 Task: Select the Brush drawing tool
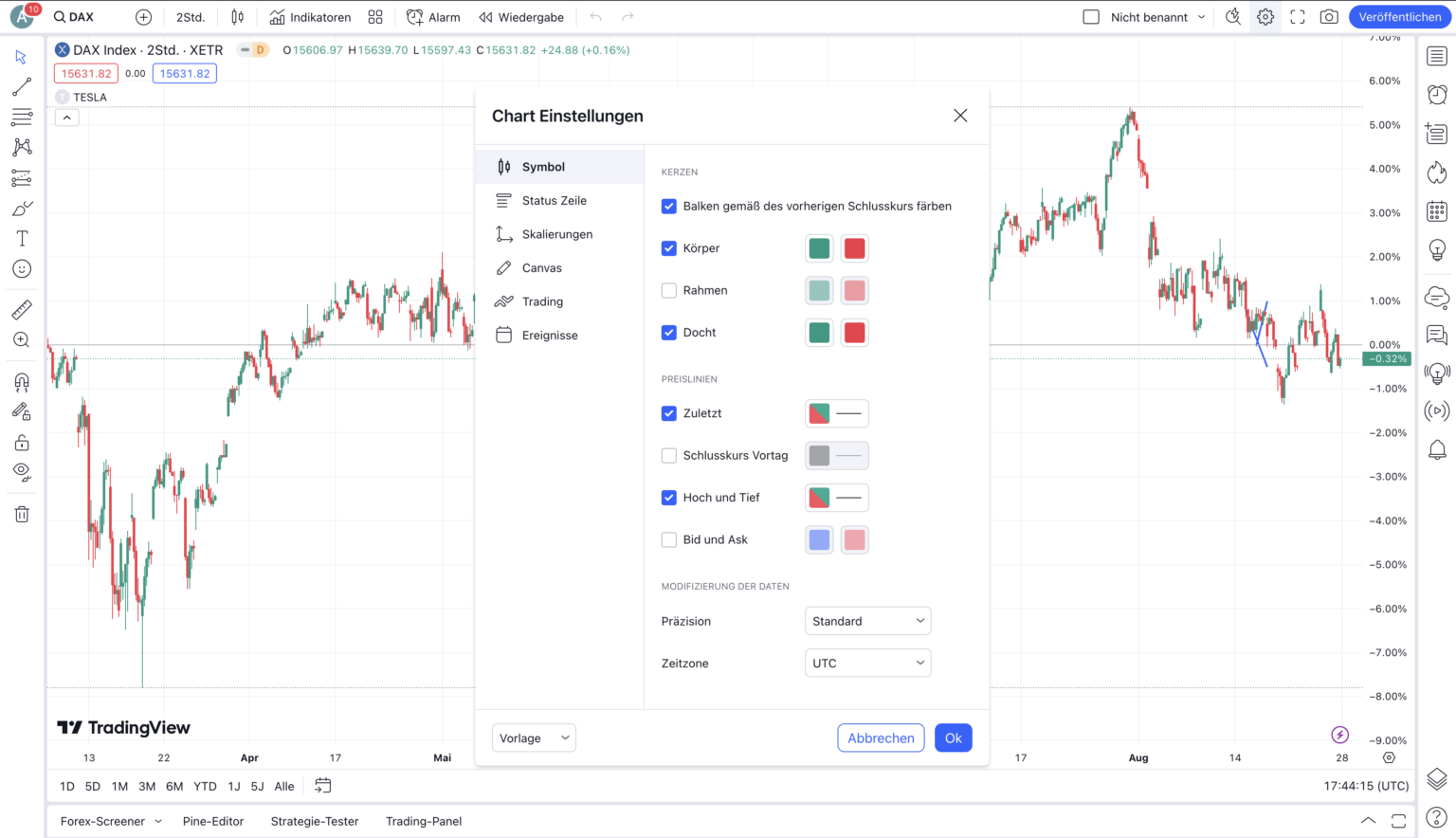tap(21, 208)
